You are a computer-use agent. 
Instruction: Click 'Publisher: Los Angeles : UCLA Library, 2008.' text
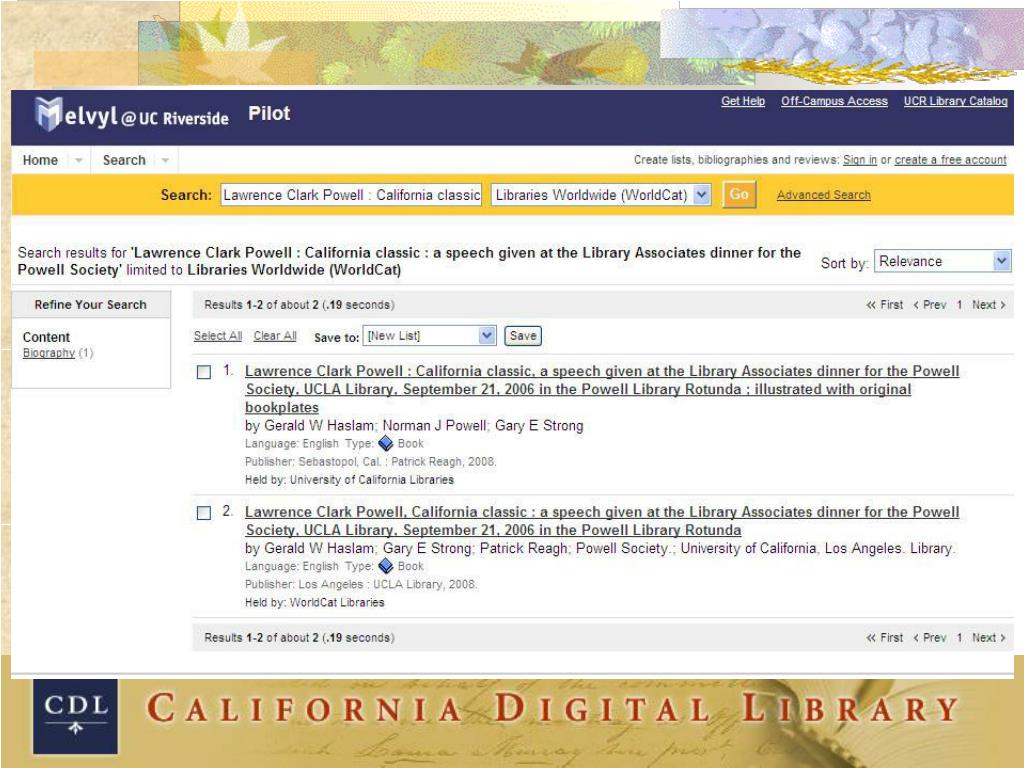coord(361,584)
